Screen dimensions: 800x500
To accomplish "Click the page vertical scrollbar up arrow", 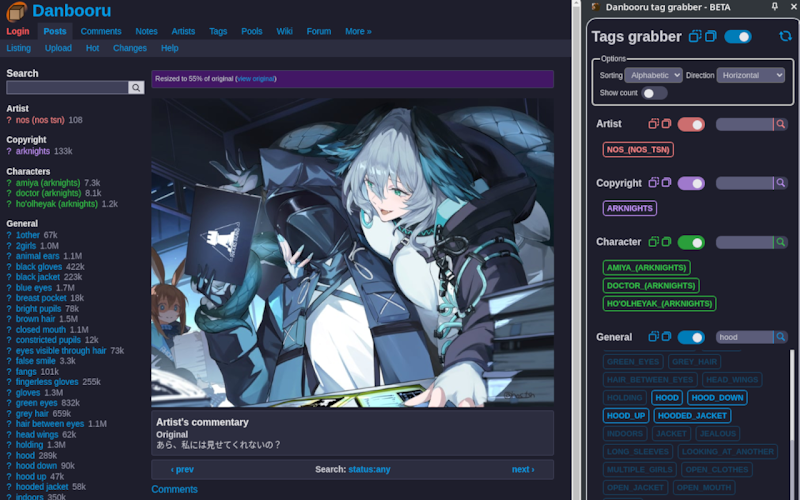I will 577,3.
